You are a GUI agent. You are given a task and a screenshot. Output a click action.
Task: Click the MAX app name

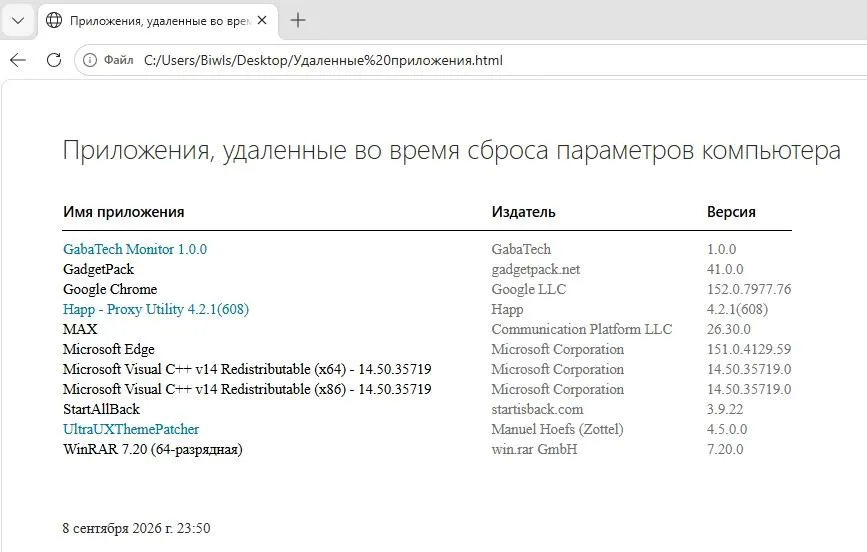(80, 329)
